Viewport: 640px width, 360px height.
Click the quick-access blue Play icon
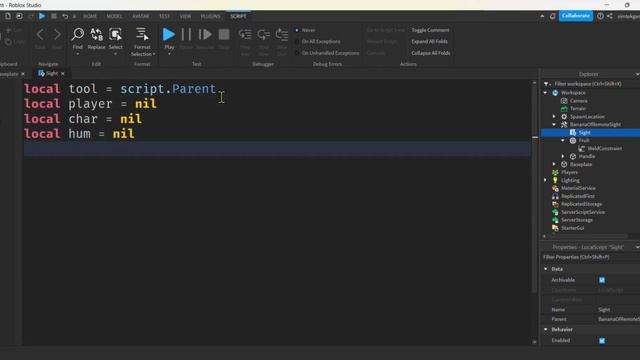[x=42, y=16]
